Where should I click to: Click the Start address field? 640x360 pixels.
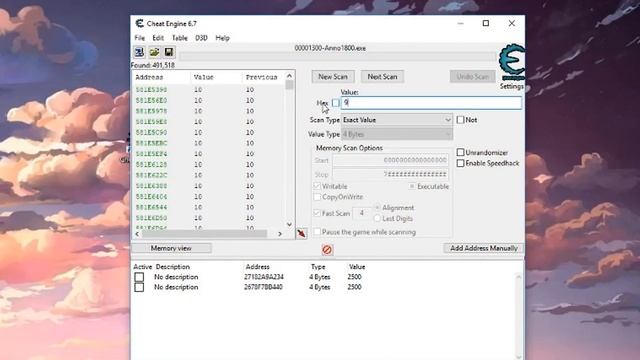click(391, 160)
